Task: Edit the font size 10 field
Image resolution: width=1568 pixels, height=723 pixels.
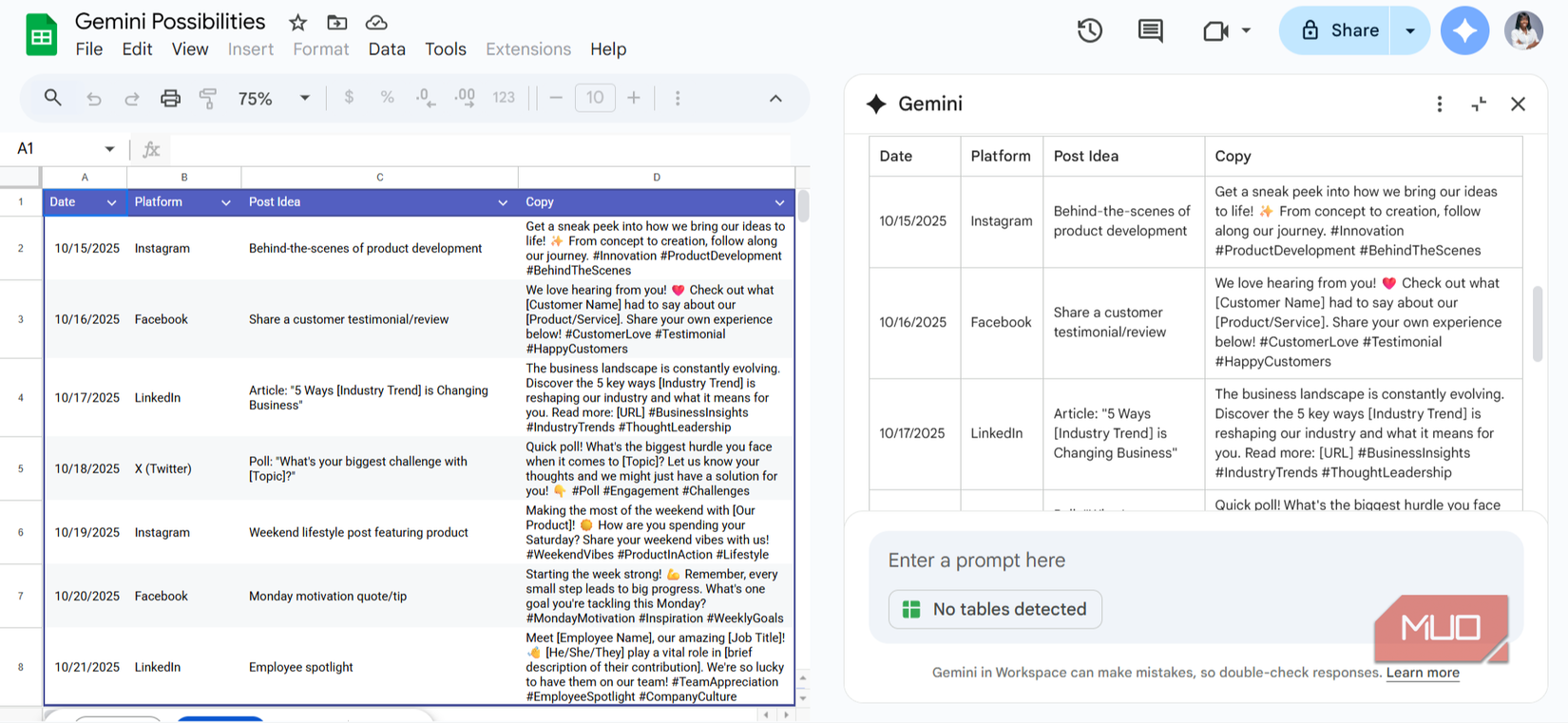Action: point(595,97)
